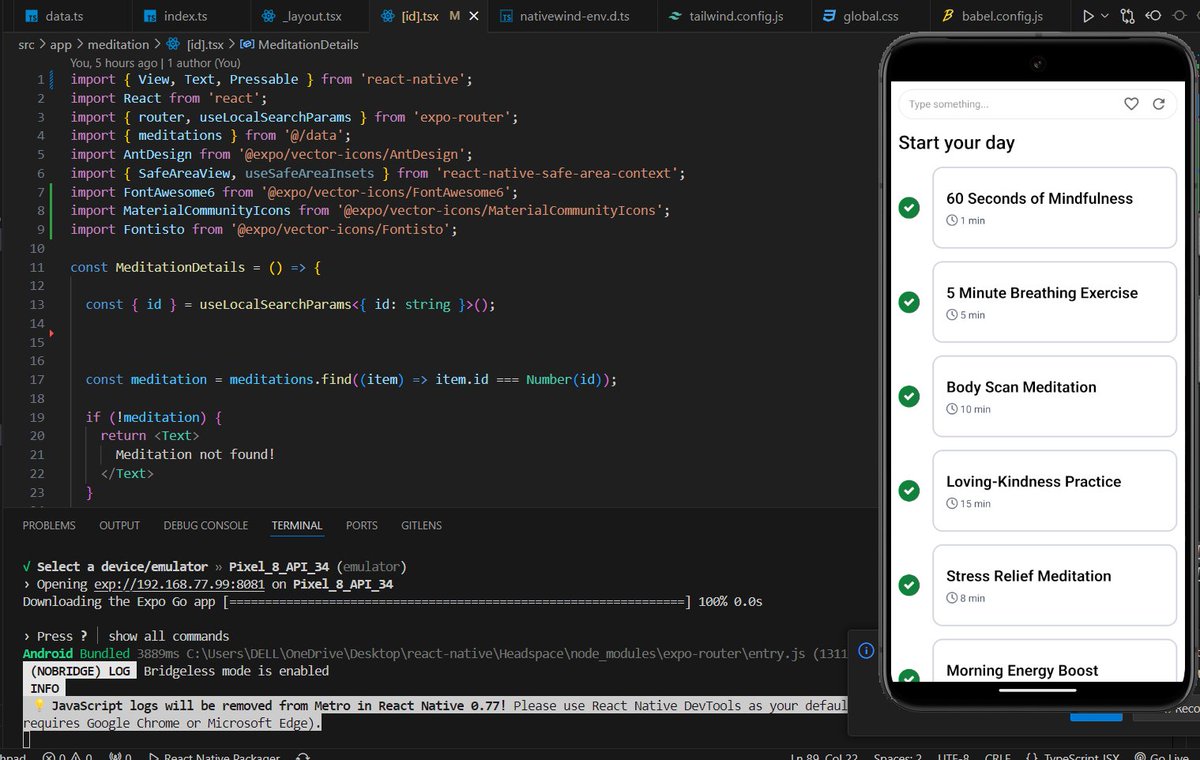
Task: Click the Go Back navigation arrow icon
Action: [x=1153, y=15]
